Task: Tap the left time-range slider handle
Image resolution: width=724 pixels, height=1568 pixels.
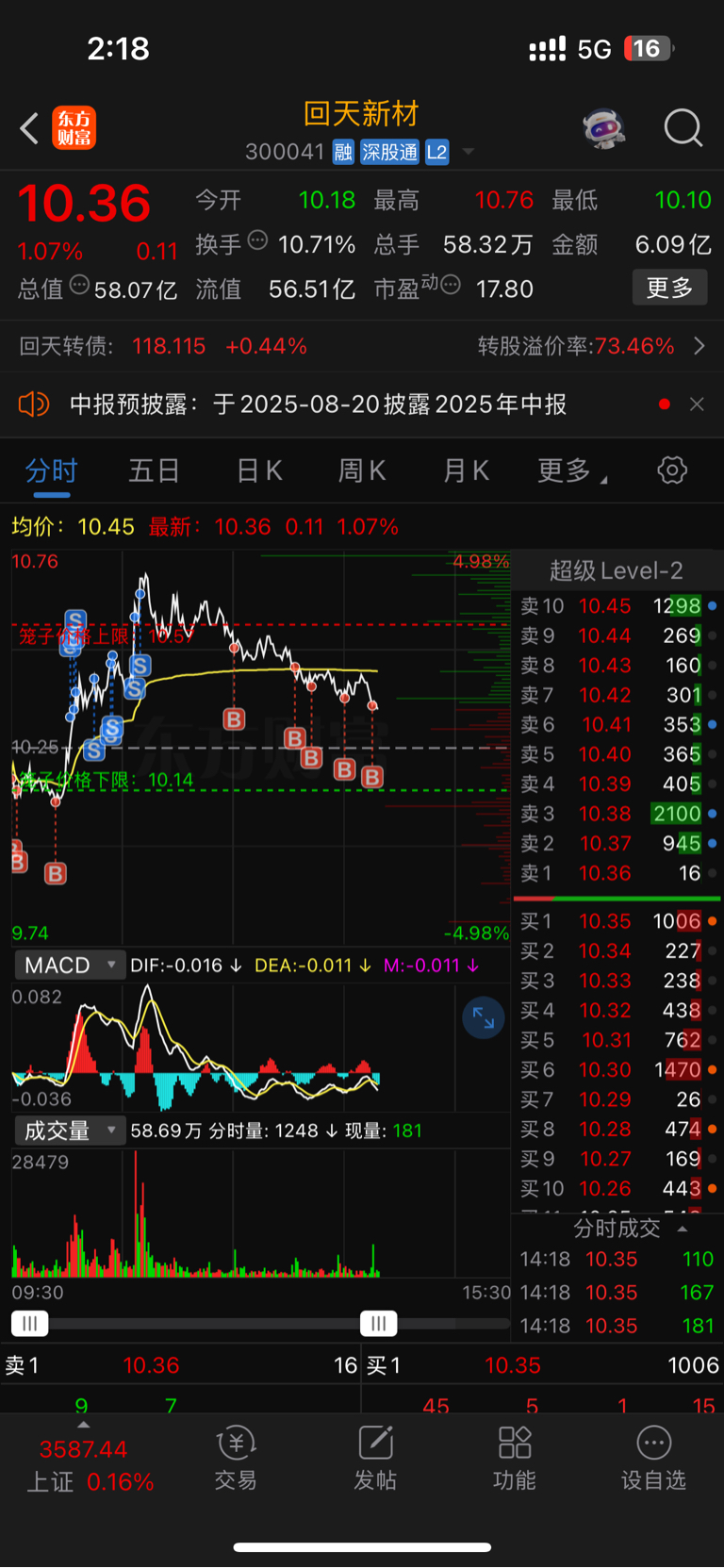Action: click(x=29, y=1324)
